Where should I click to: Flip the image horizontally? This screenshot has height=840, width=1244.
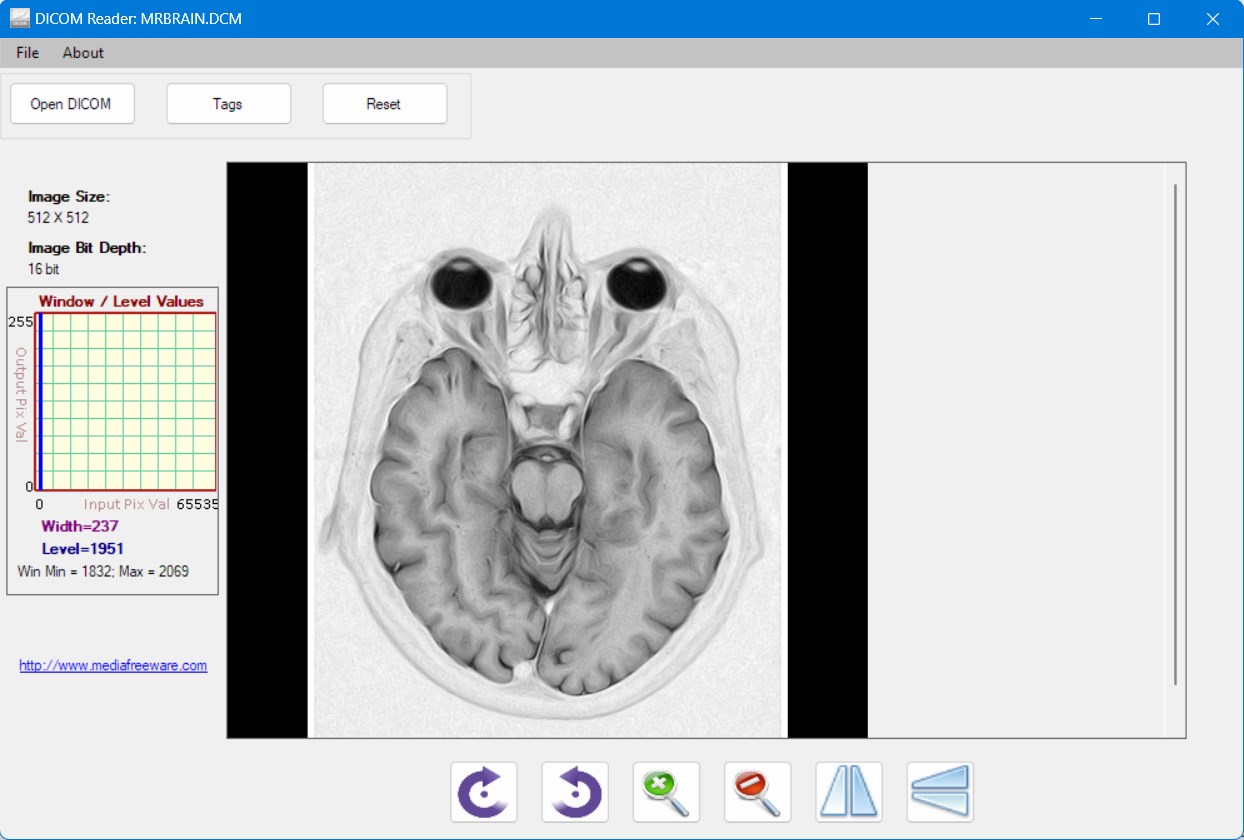click(x=848, y=792)
